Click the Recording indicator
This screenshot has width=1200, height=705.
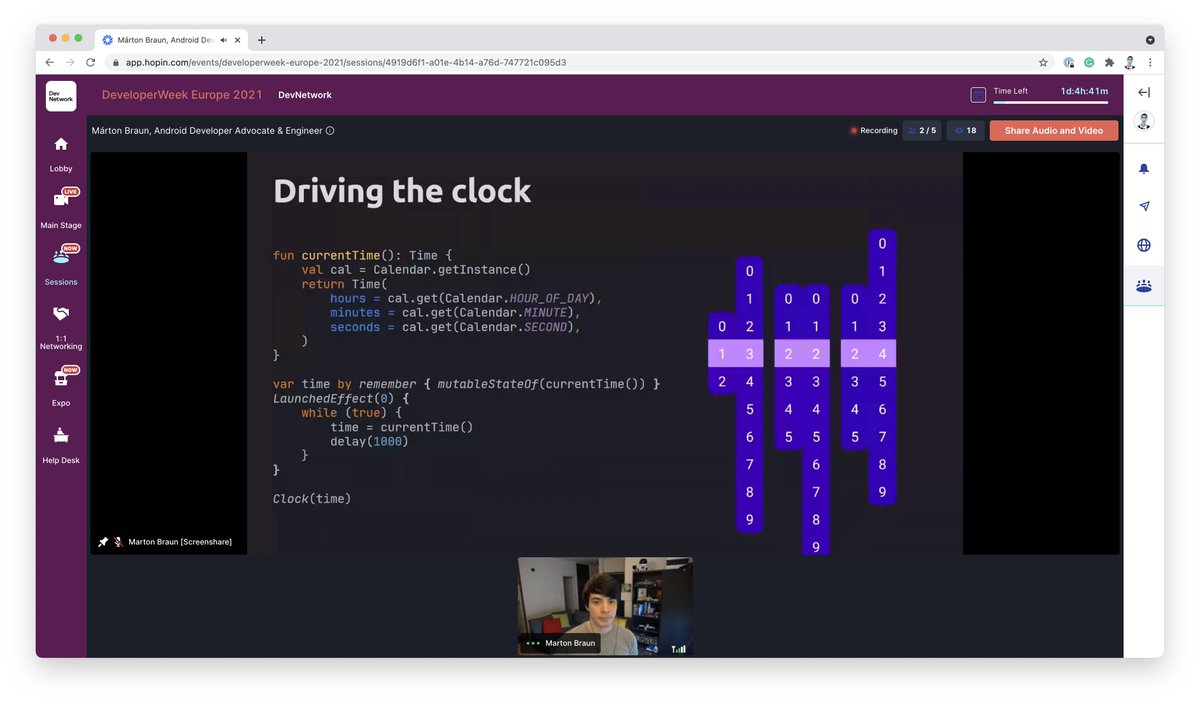click(874, 130)
